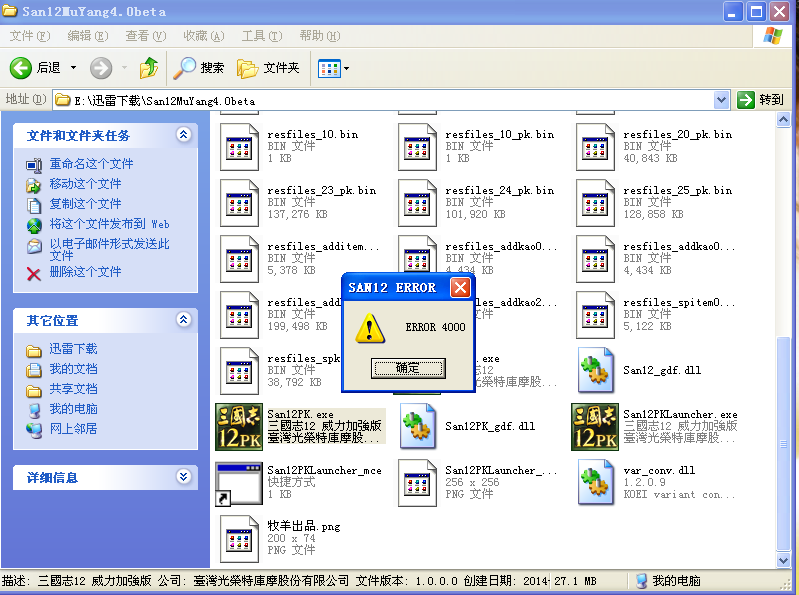
Task: Open the Views layout icon
Action: pyautogui.click(x=329, y=68)
